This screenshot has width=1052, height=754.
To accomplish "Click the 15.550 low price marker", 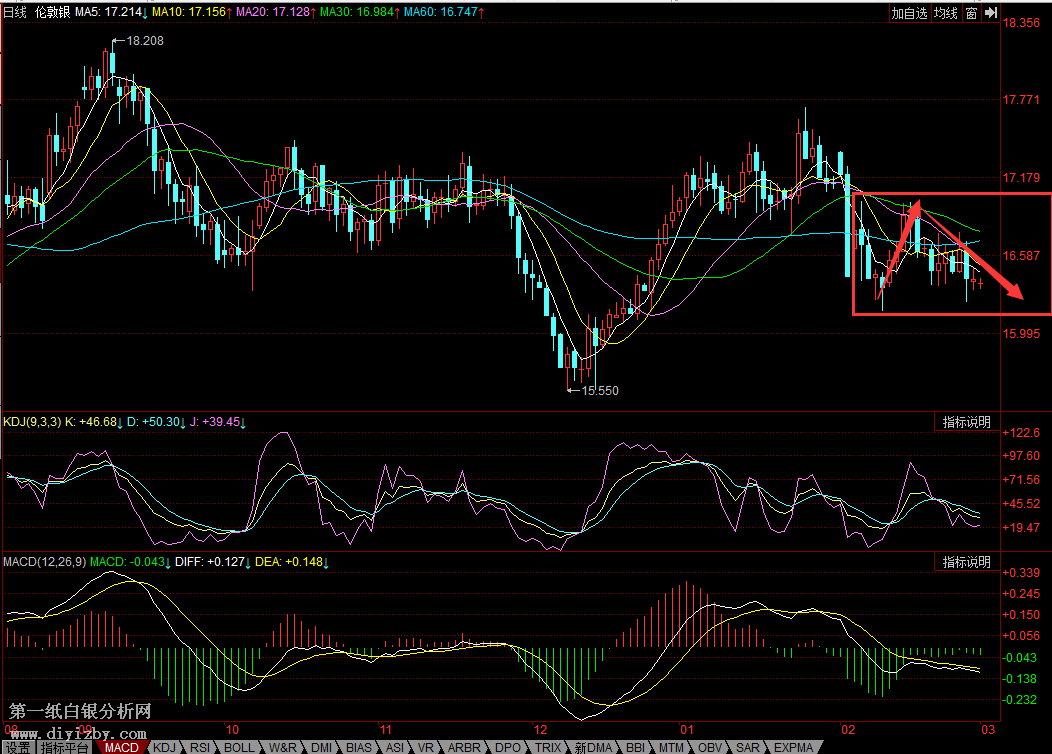I will coord(599,391).
